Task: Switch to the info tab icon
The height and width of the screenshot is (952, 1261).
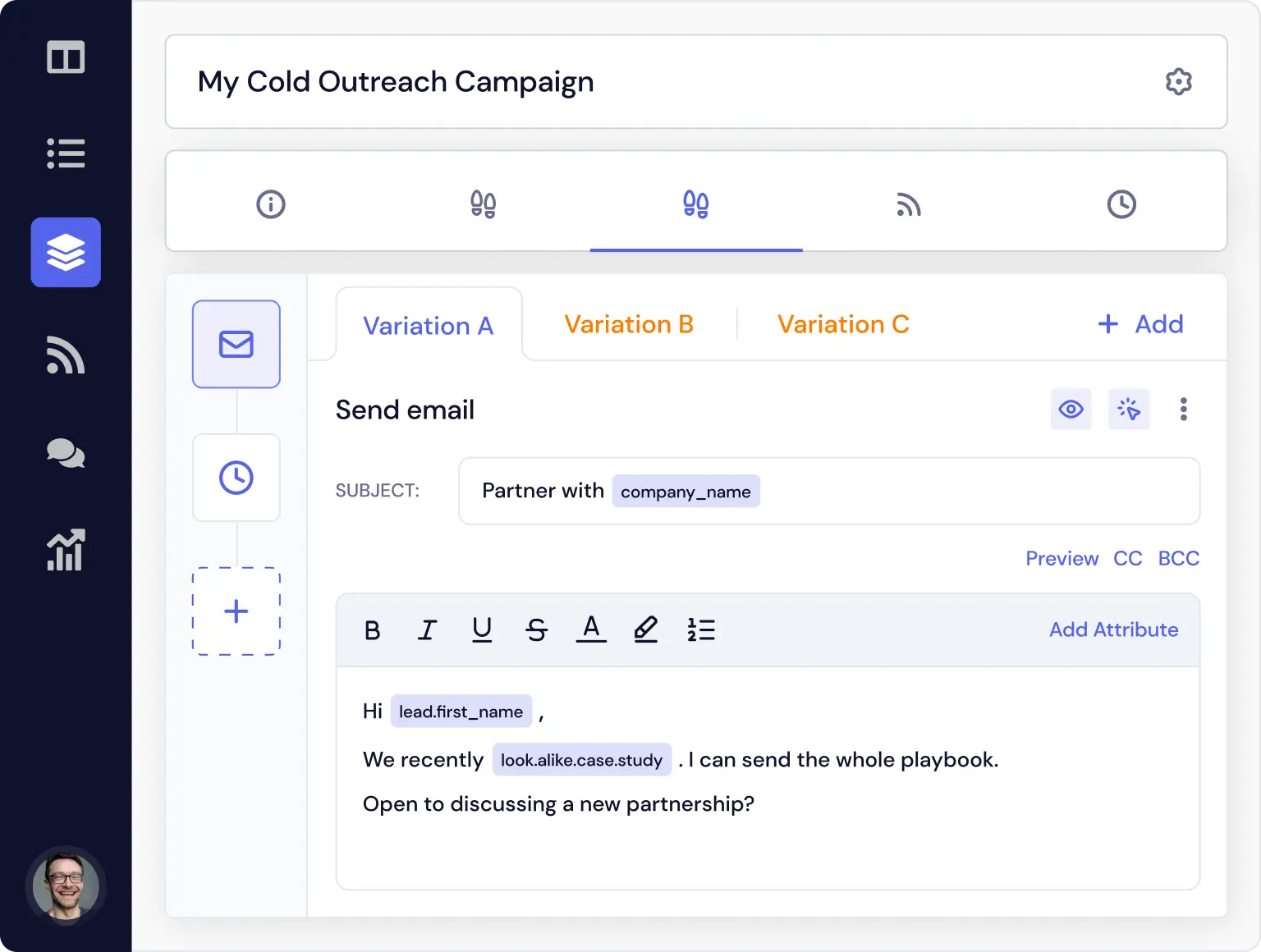Action: click(271, 204)
